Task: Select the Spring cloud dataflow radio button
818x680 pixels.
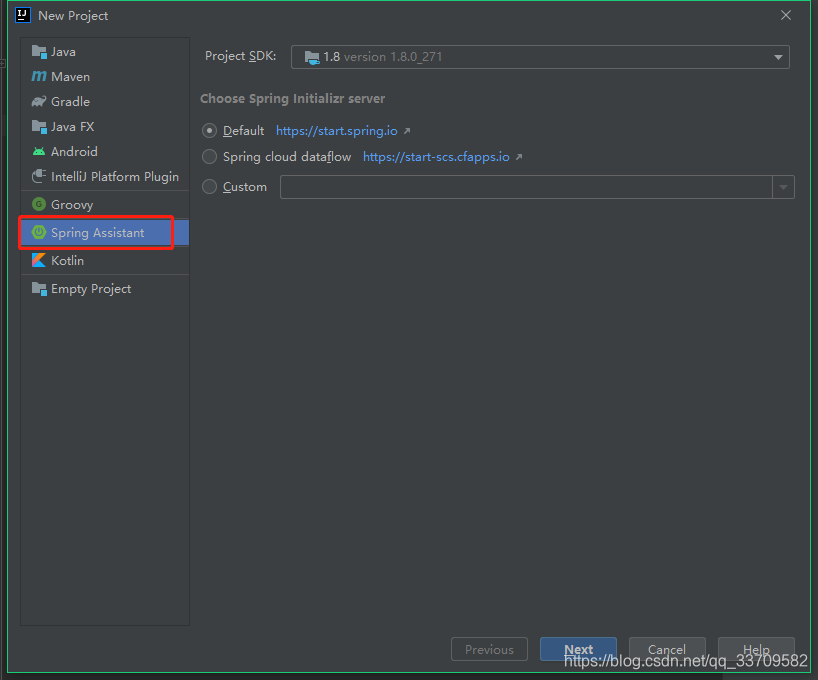Action: click(209, 157)
